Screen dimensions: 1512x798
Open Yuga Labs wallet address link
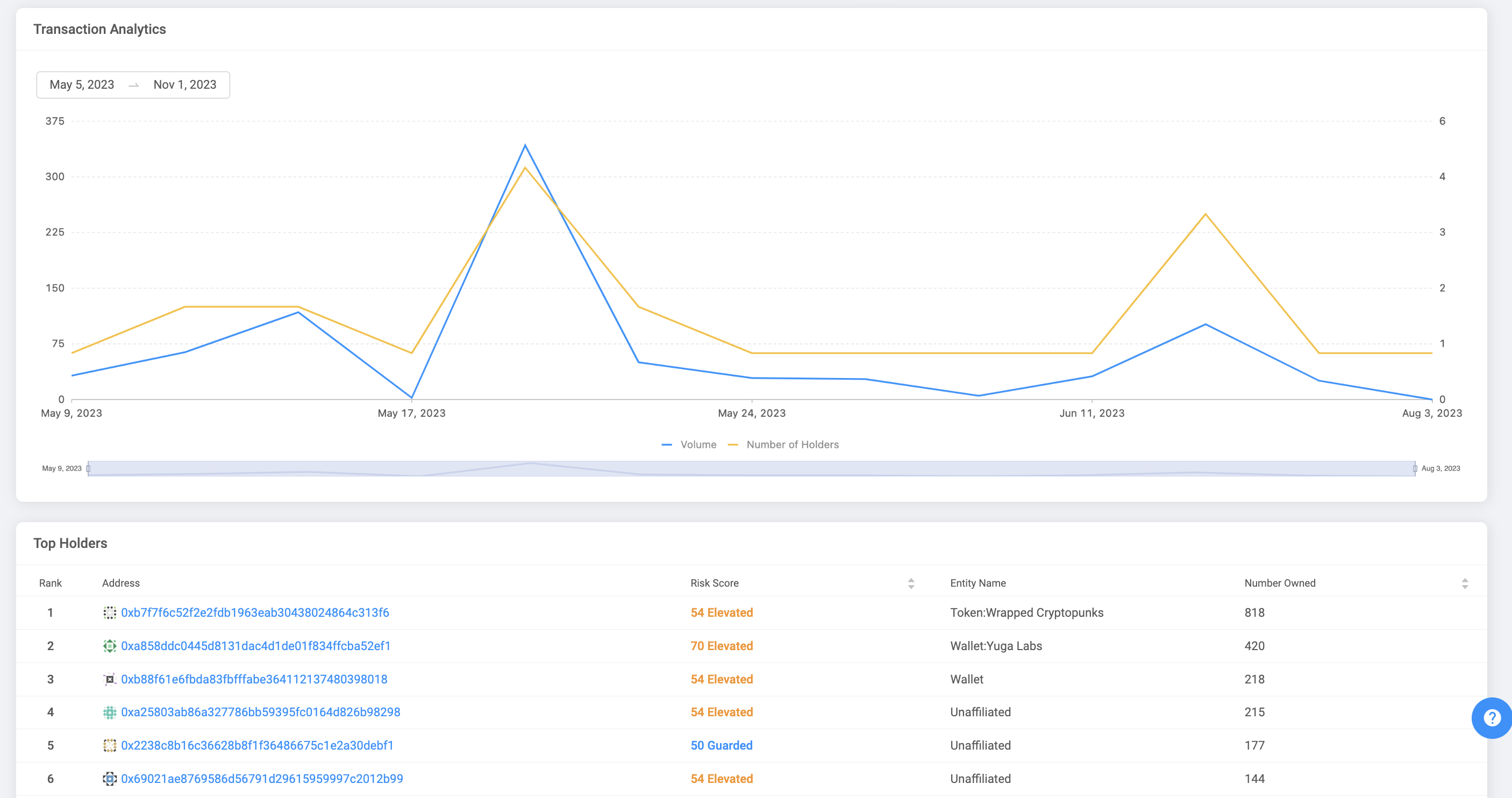pyautogui.click(x=256, y=646)
